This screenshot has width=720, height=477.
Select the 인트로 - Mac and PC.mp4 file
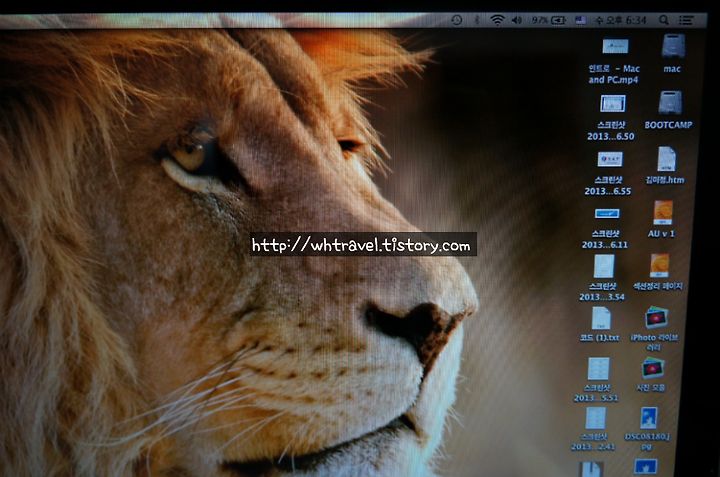pos(615,46)
